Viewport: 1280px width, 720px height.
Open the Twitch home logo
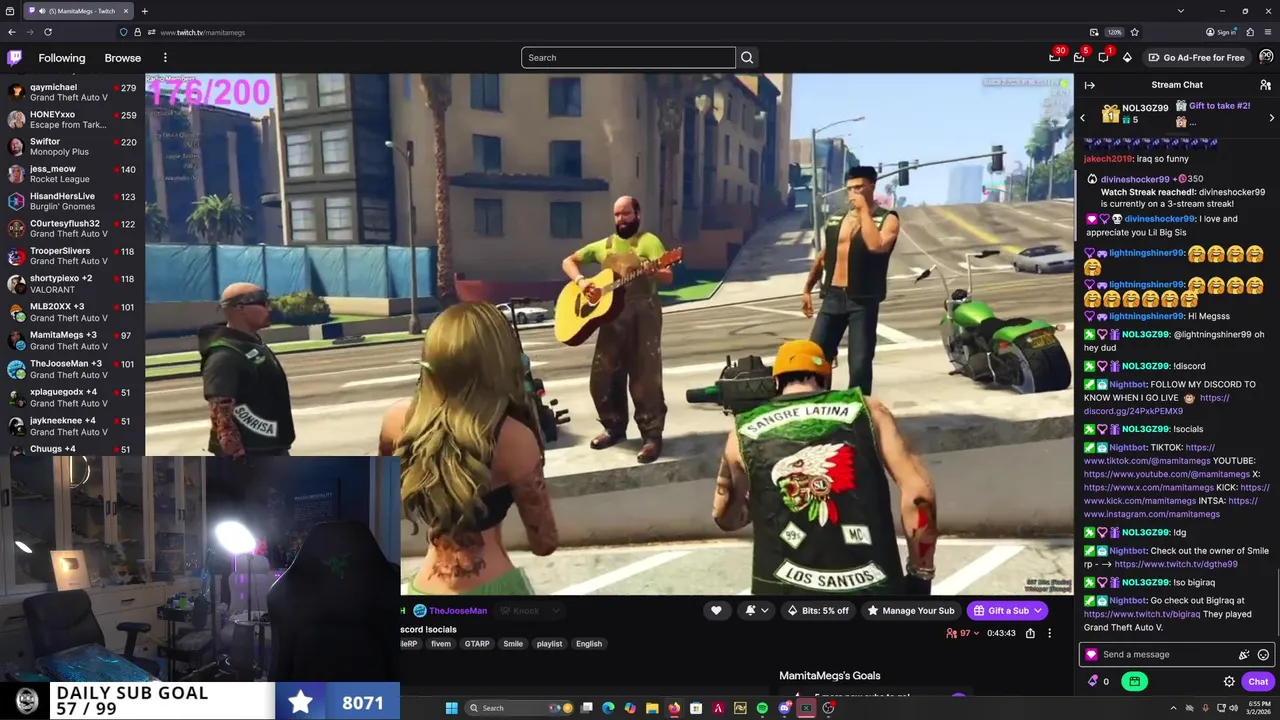point(14,57)
